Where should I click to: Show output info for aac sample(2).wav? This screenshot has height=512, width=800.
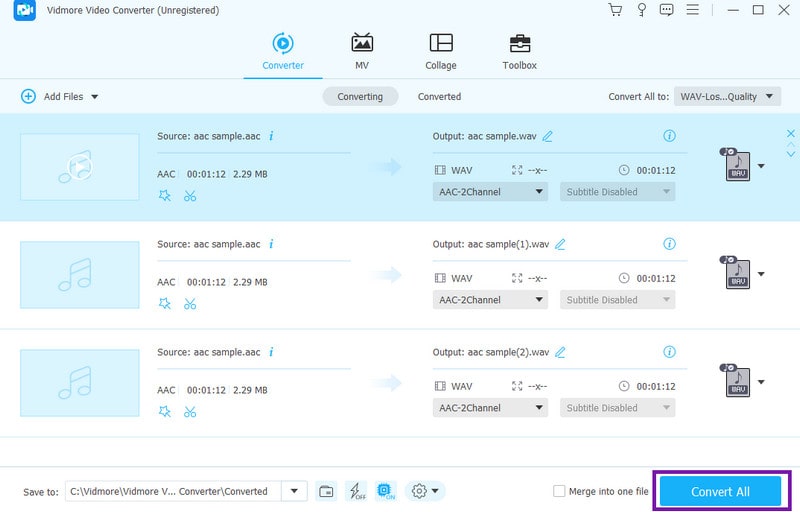pos(670,352)
